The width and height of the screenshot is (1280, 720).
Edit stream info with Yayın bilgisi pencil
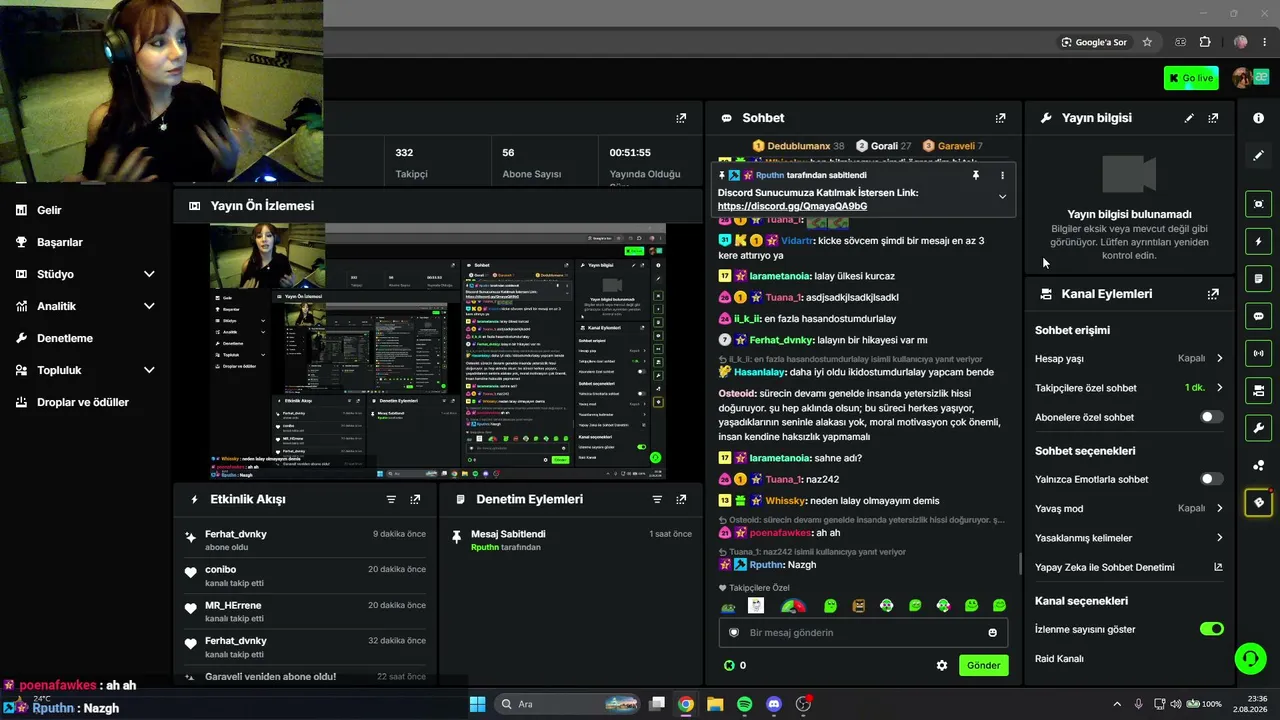pos(1189,118)
